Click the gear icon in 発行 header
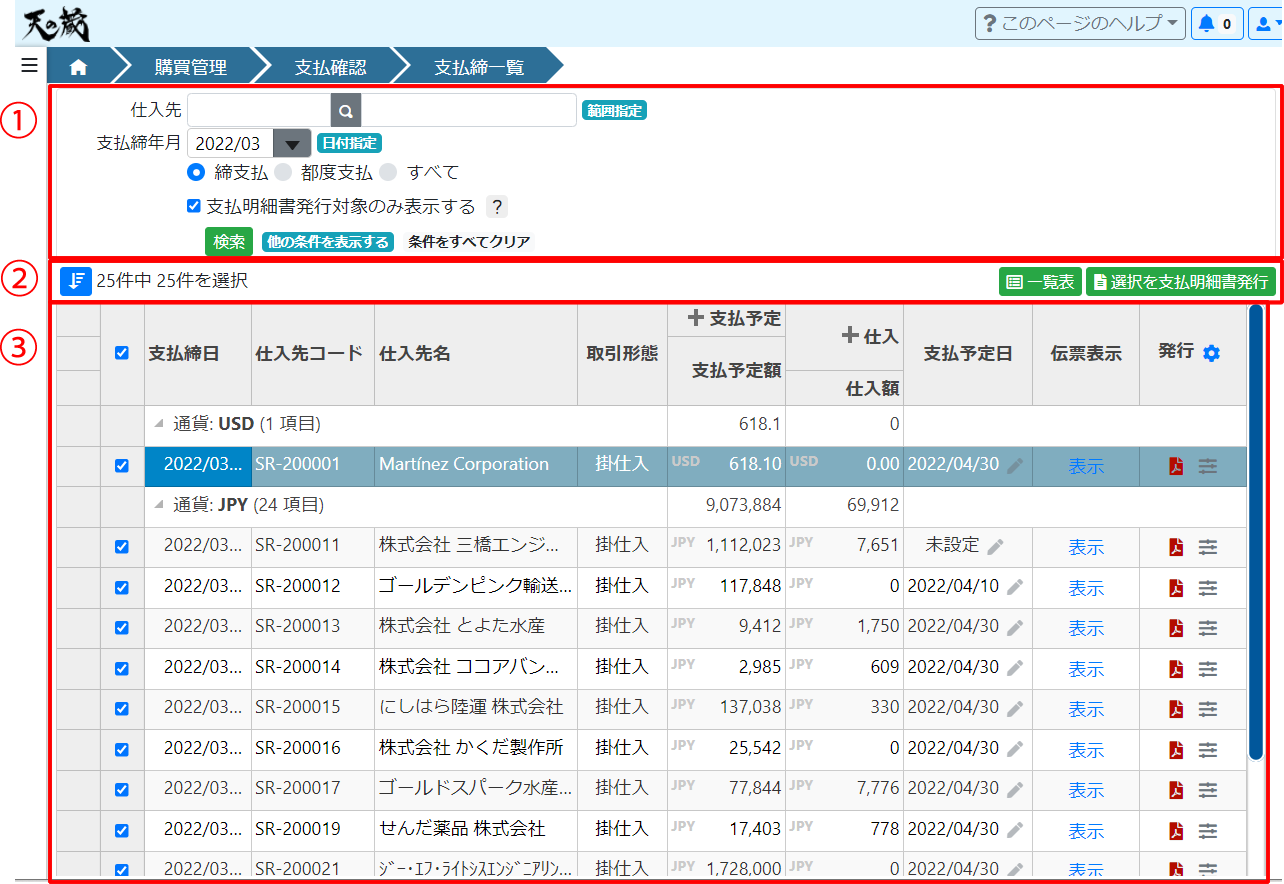The height and width of the screenshot is (884, 1284). pos(1212,353)
